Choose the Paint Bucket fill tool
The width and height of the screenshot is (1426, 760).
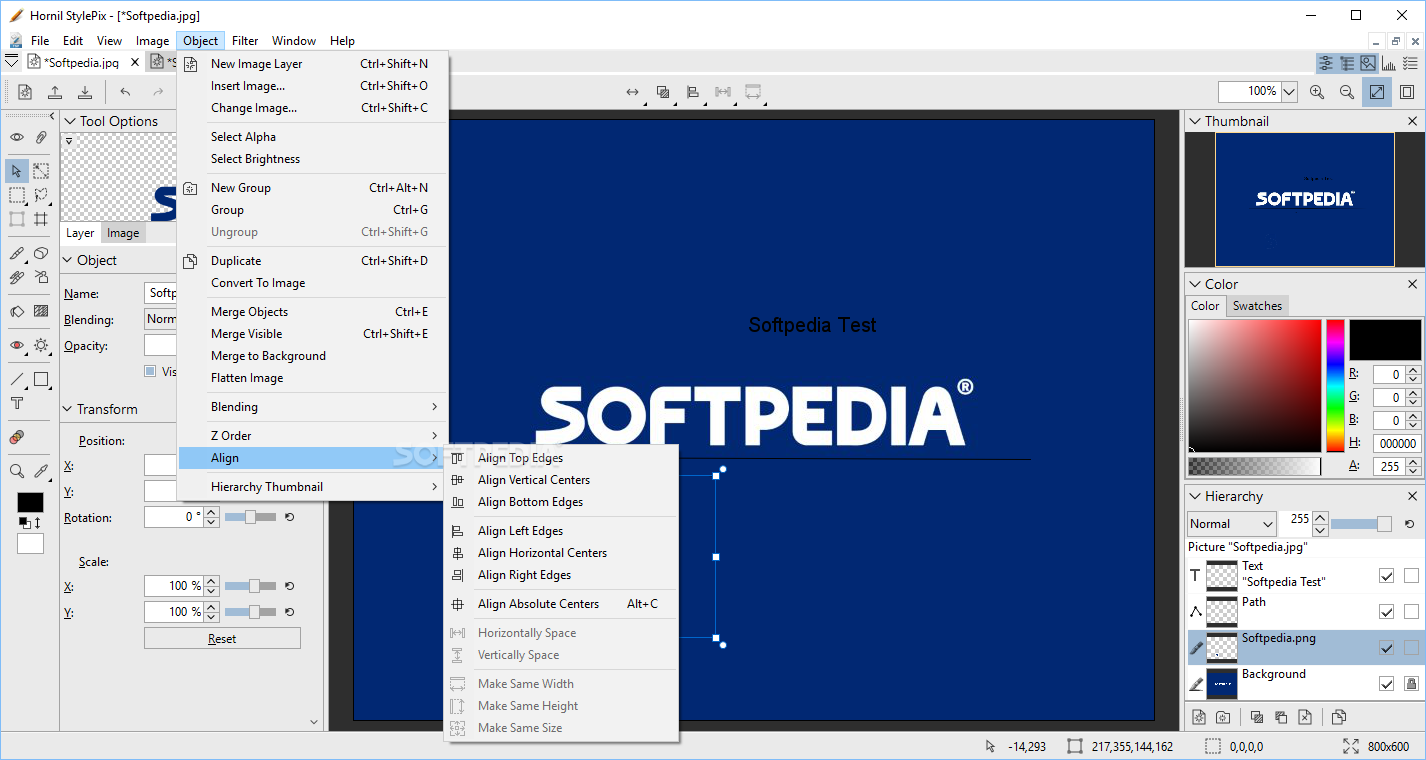click(x=17, y=311)
